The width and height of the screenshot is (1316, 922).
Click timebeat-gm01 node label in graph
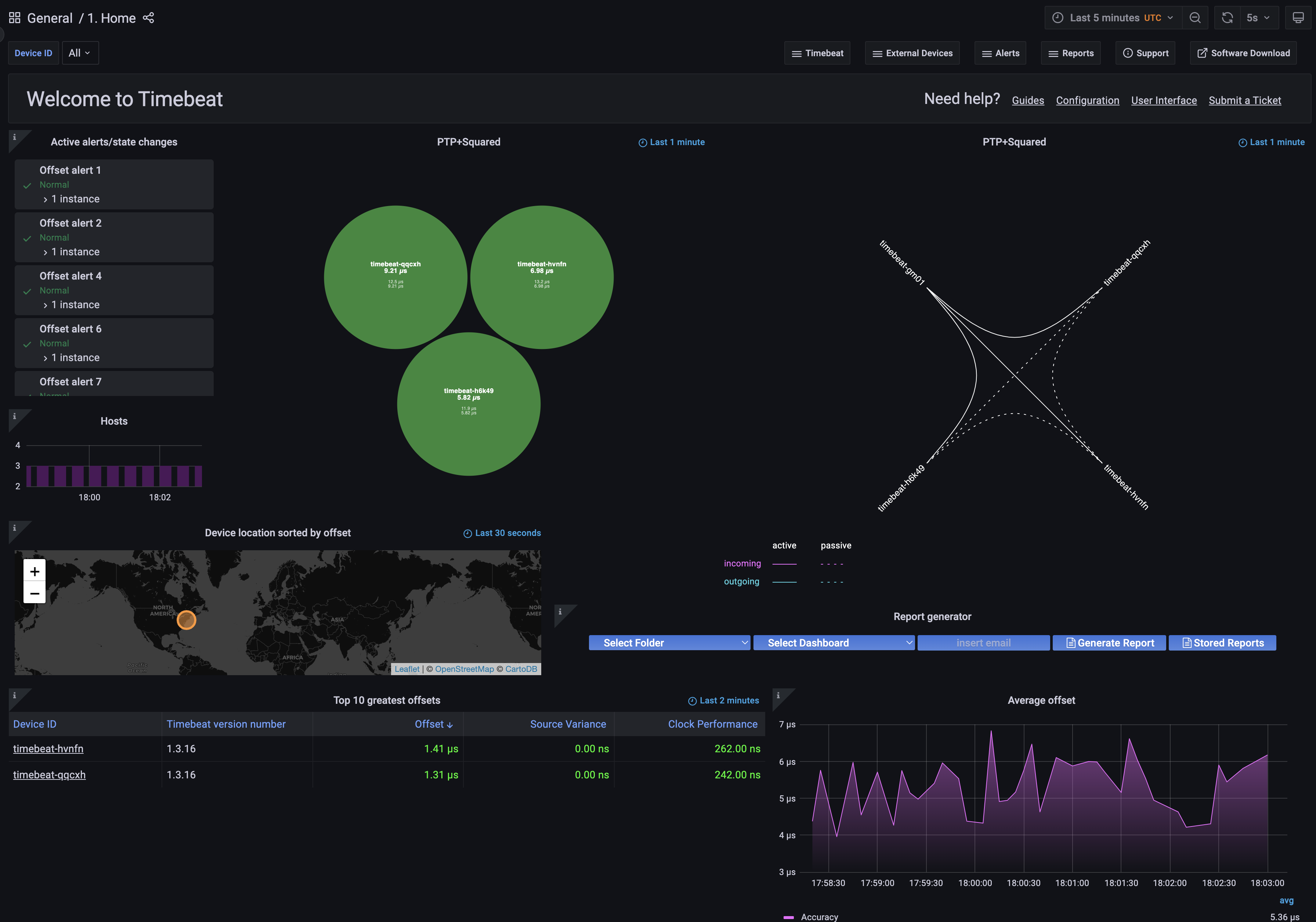(902, 263)
